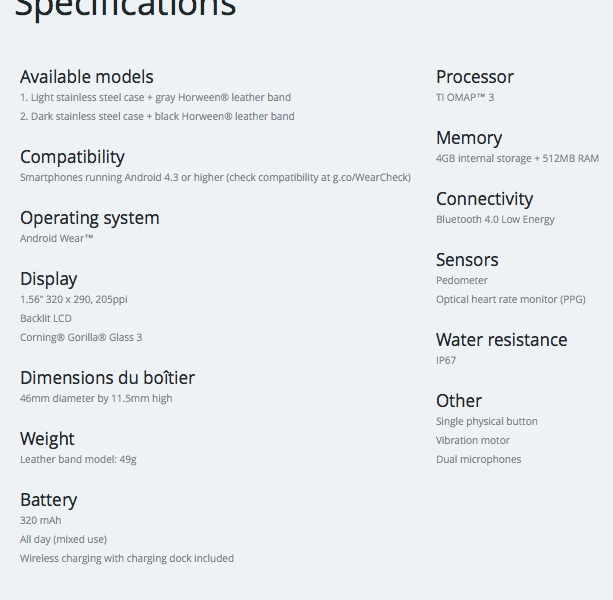Click the Operating system heading
Screen dimensions: 613x600
[90, 217]
